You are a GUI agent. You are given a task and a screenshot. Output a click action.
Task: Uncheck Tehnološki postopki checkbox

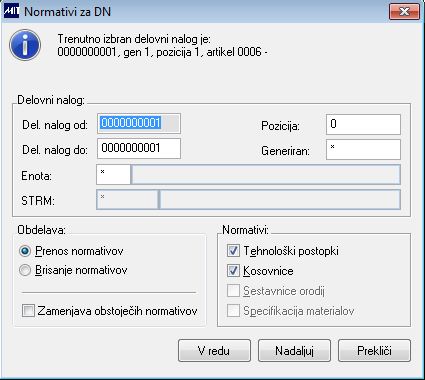coord(233,251)
